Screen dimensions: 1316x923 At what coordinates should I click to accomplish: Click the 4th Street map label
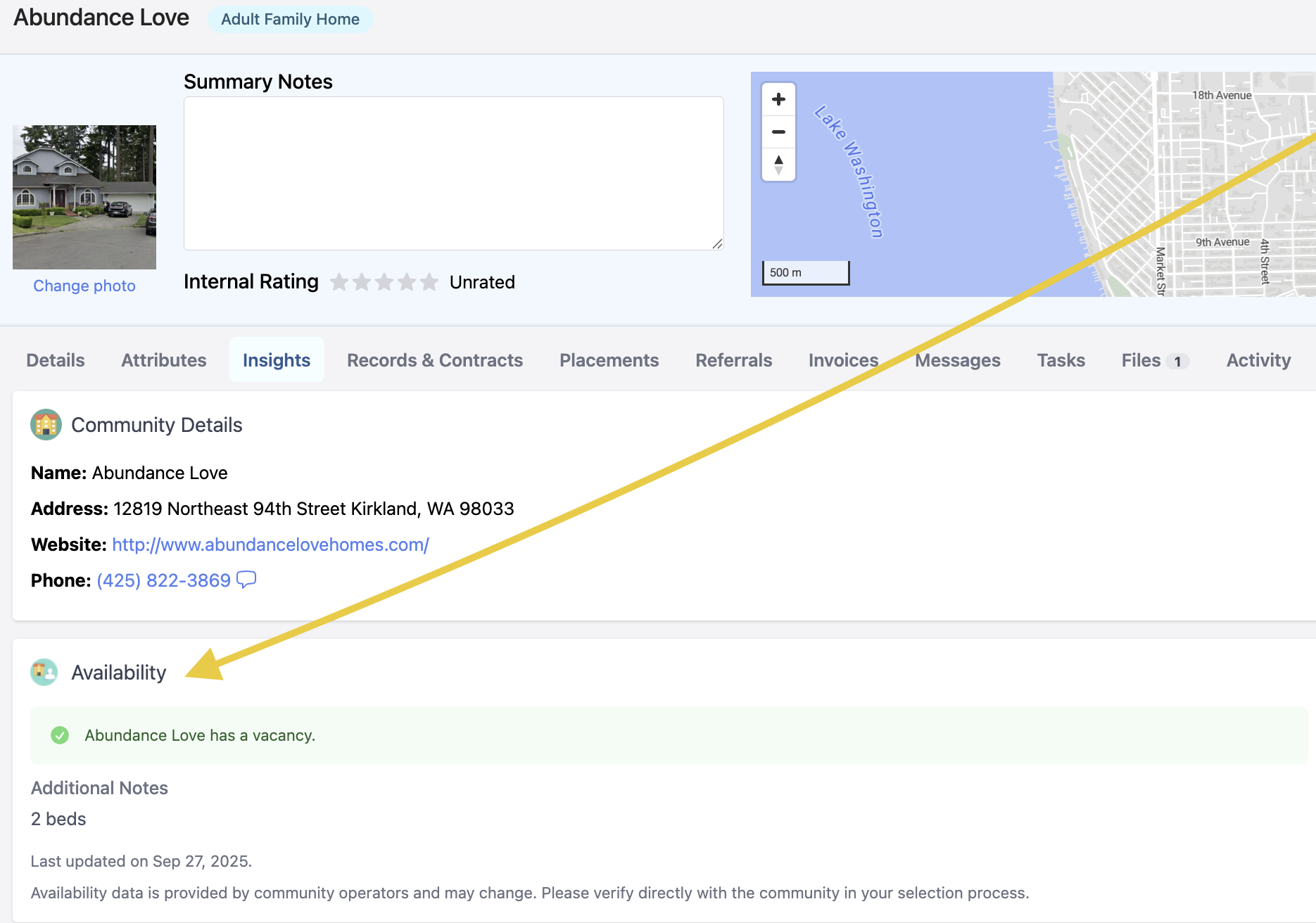1265,261
